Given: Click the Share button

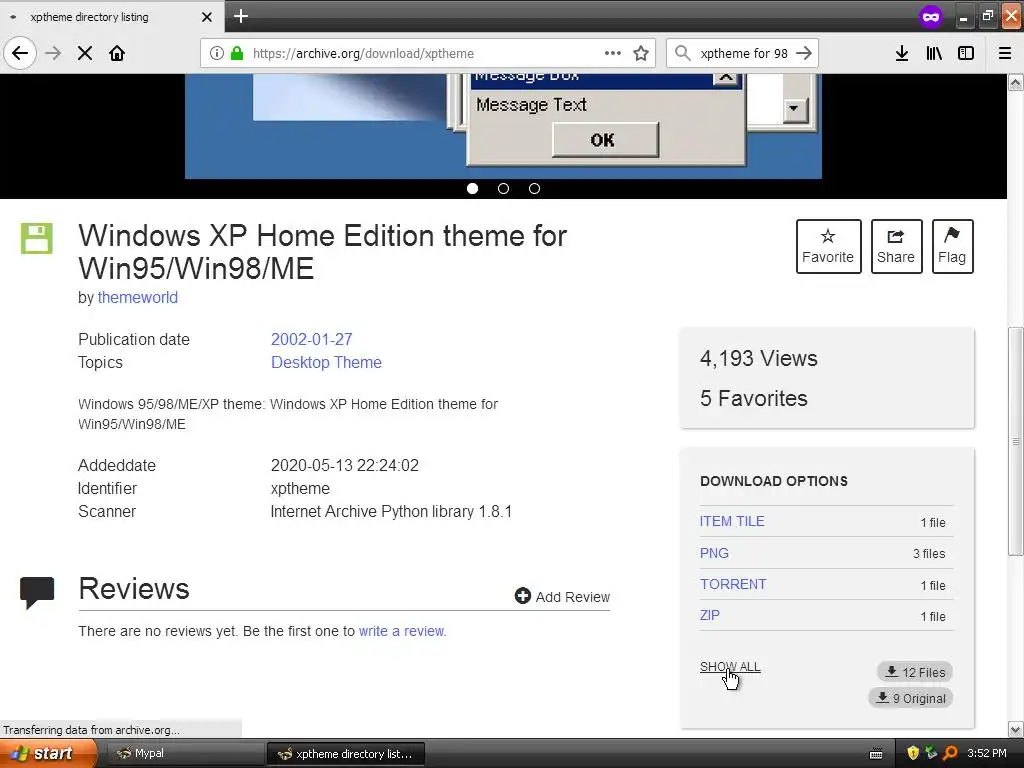Looking at the screenshot, I should coord(896,246).
